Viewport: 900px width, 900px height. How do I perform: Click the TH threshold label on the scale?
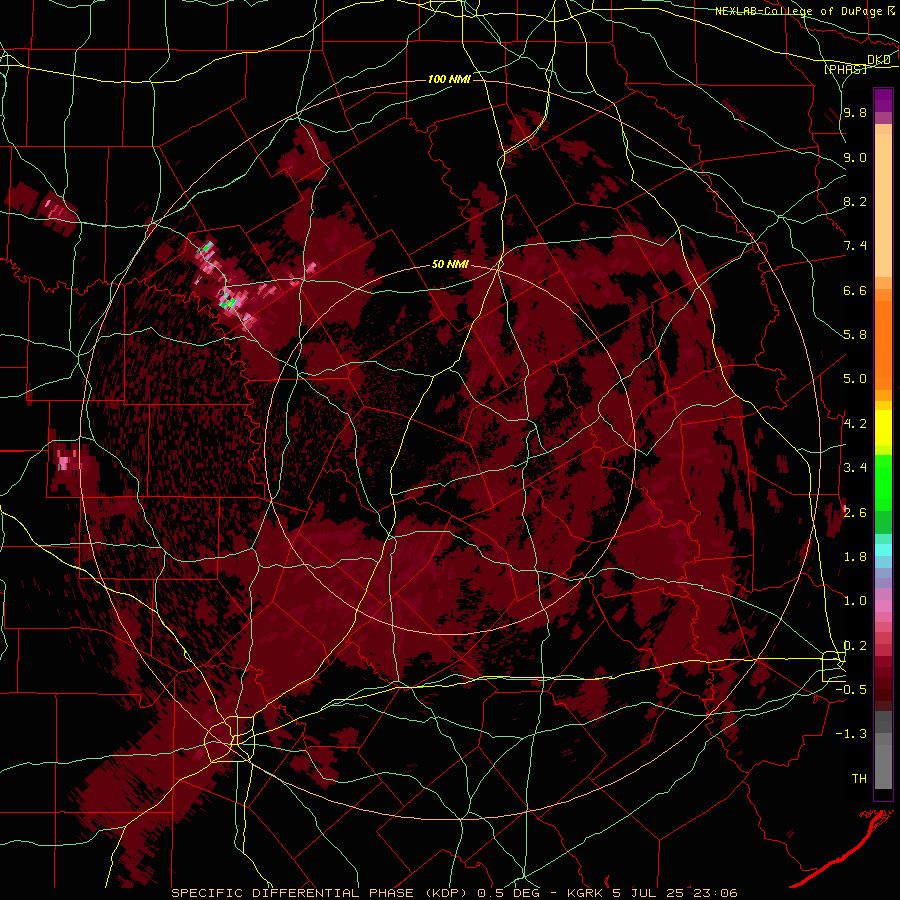click(859, 779)
